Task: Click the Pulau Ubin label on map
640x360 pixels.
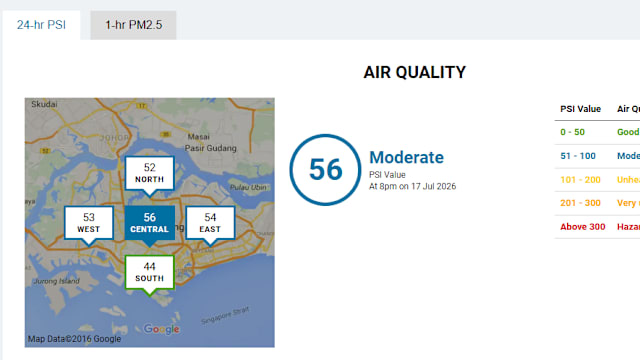Action: point(248,187)
